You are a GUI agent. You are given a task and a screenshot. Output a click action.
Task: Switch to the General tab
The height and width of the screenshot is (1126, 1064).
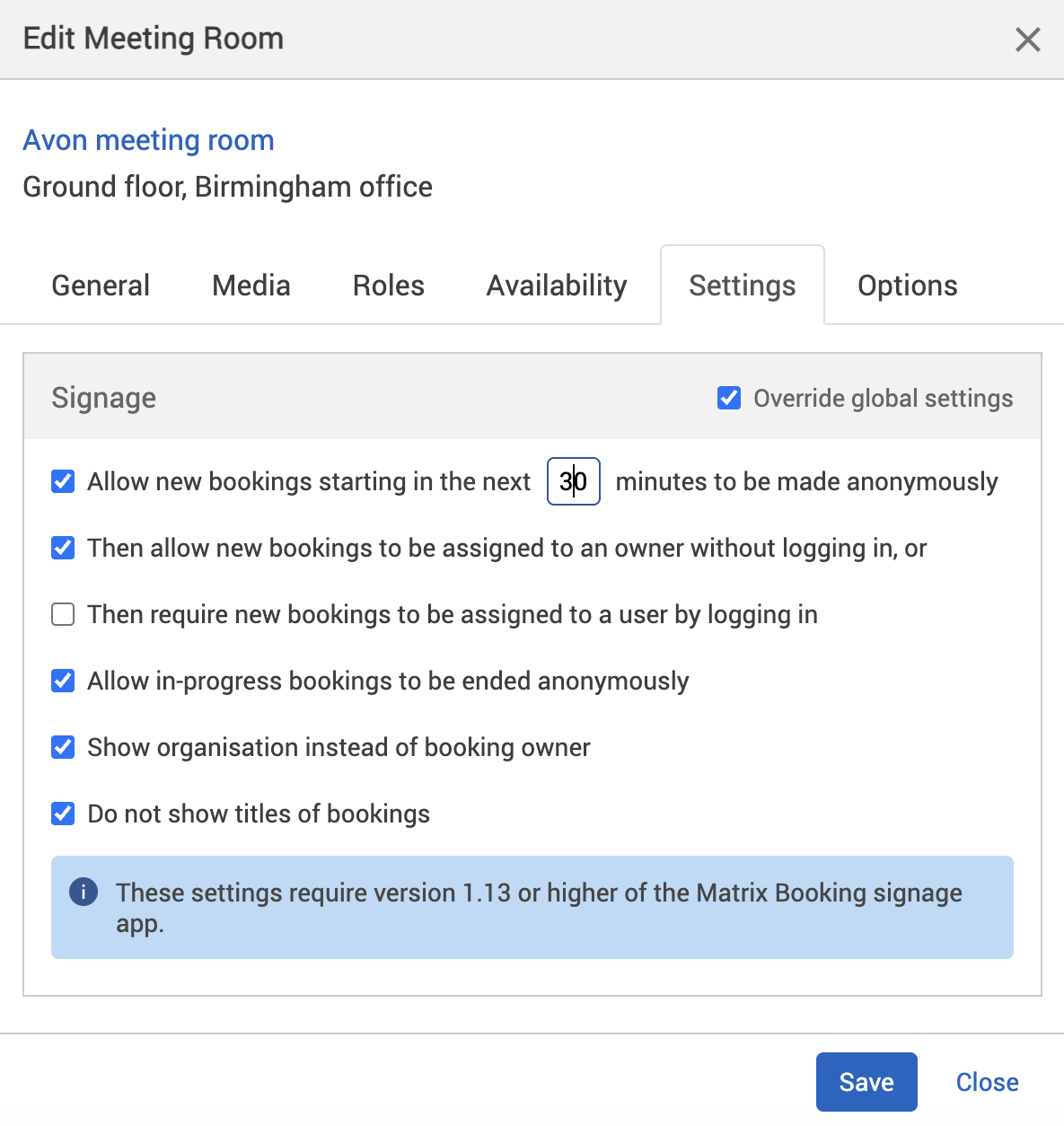point(100,285)
